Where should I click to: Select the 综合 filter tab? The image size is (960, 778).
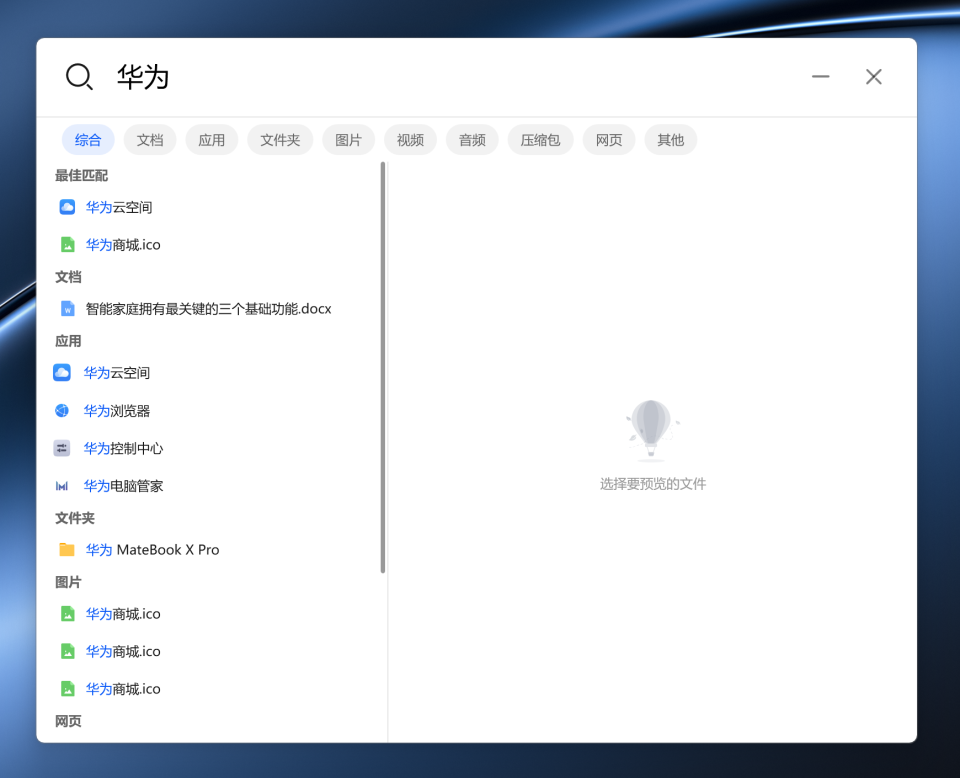tap(88, 140)
